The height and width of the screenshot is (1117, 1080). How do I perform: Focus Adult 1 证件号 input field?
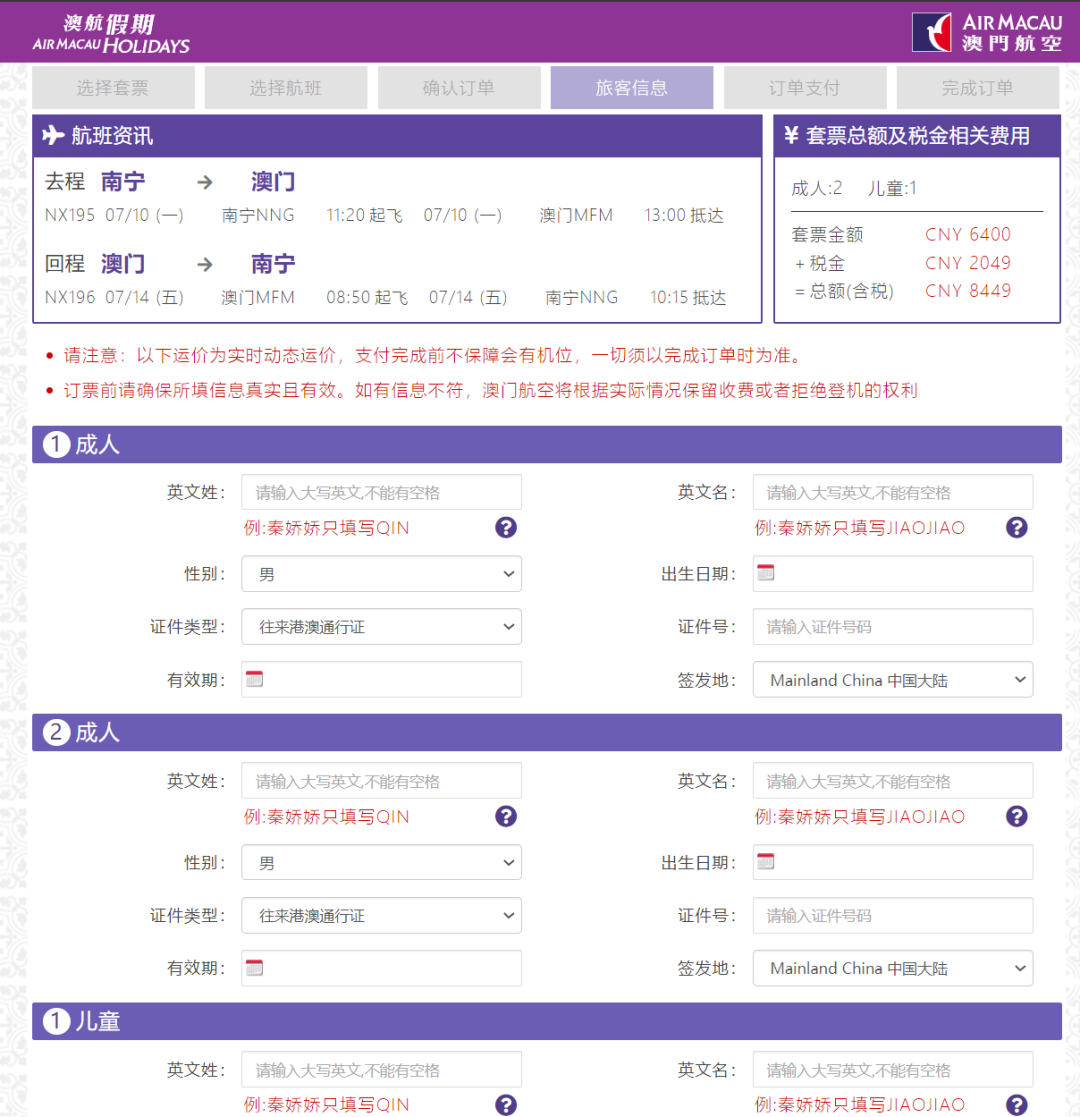[893, 626]
